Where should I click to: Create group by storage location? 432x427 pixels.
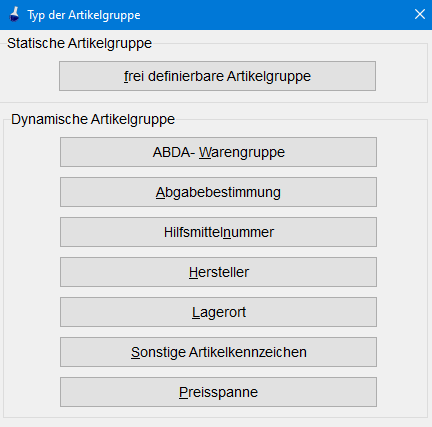coord(218,312)
